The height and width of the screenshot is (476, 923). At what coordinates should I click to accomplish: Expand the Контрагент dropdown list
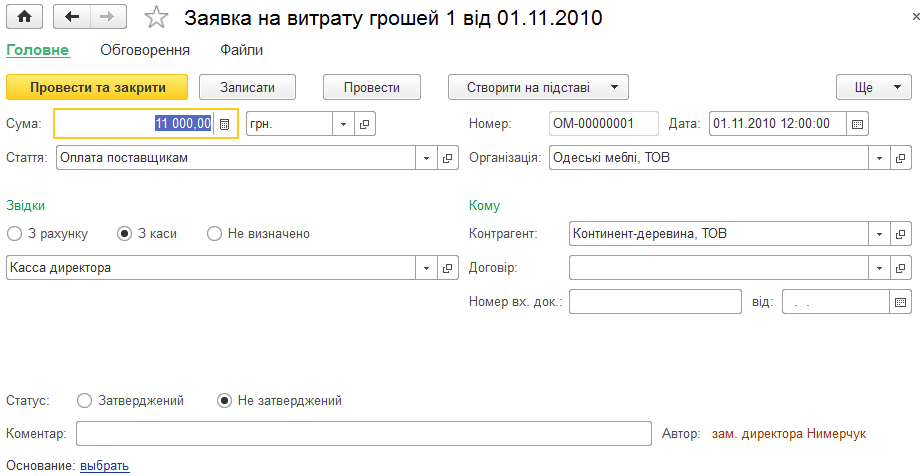point(879,234)
